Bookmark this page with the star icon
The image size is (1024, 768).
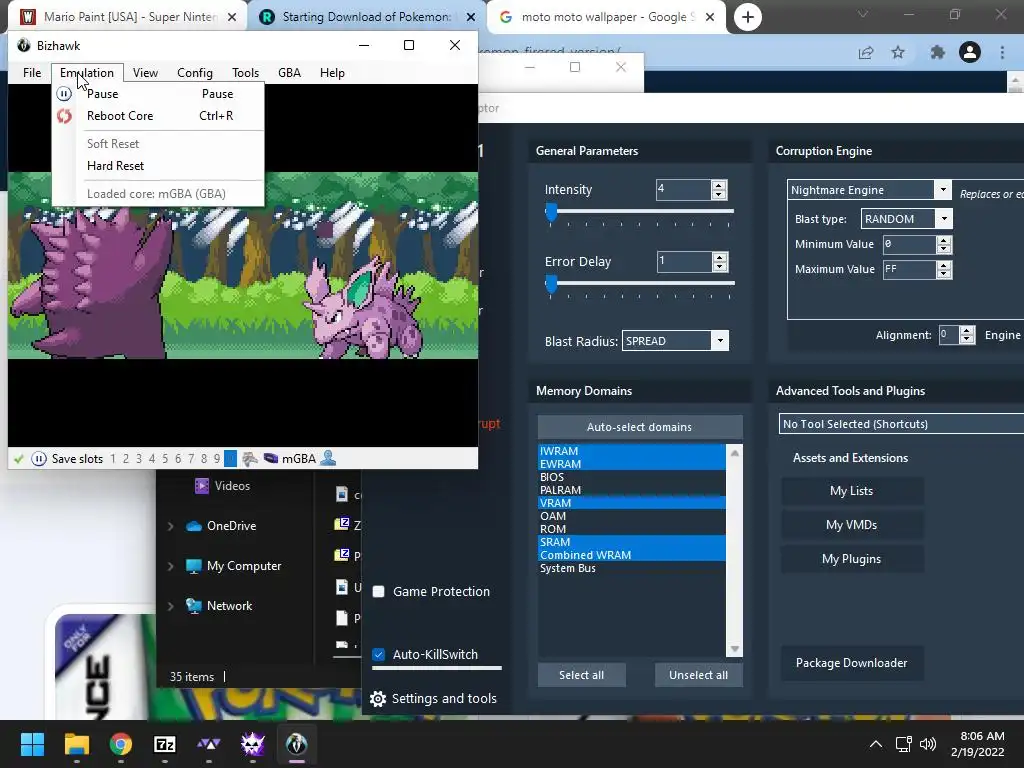pyautogui.click(x=898, y=52)
